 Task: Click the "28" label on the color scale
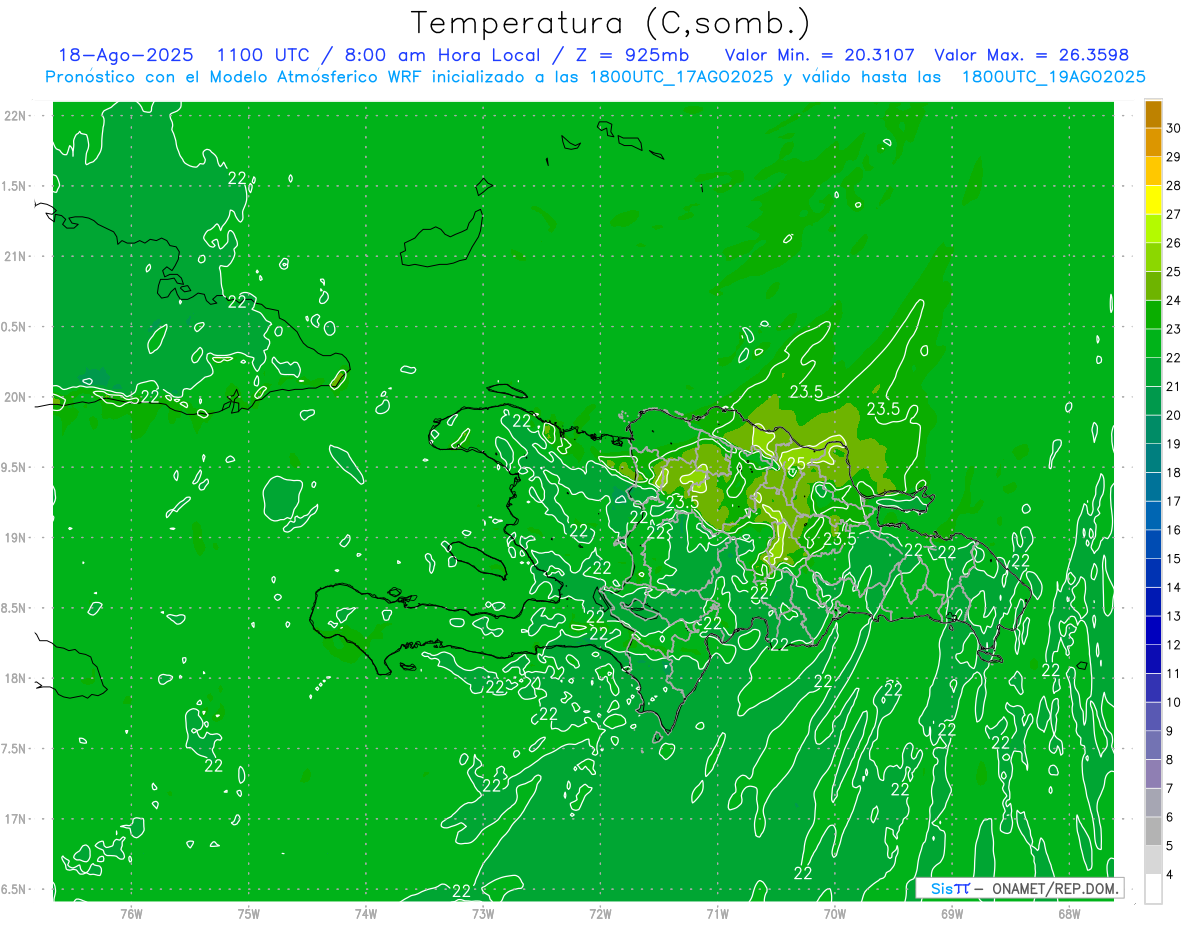(x=1173, y=186)
